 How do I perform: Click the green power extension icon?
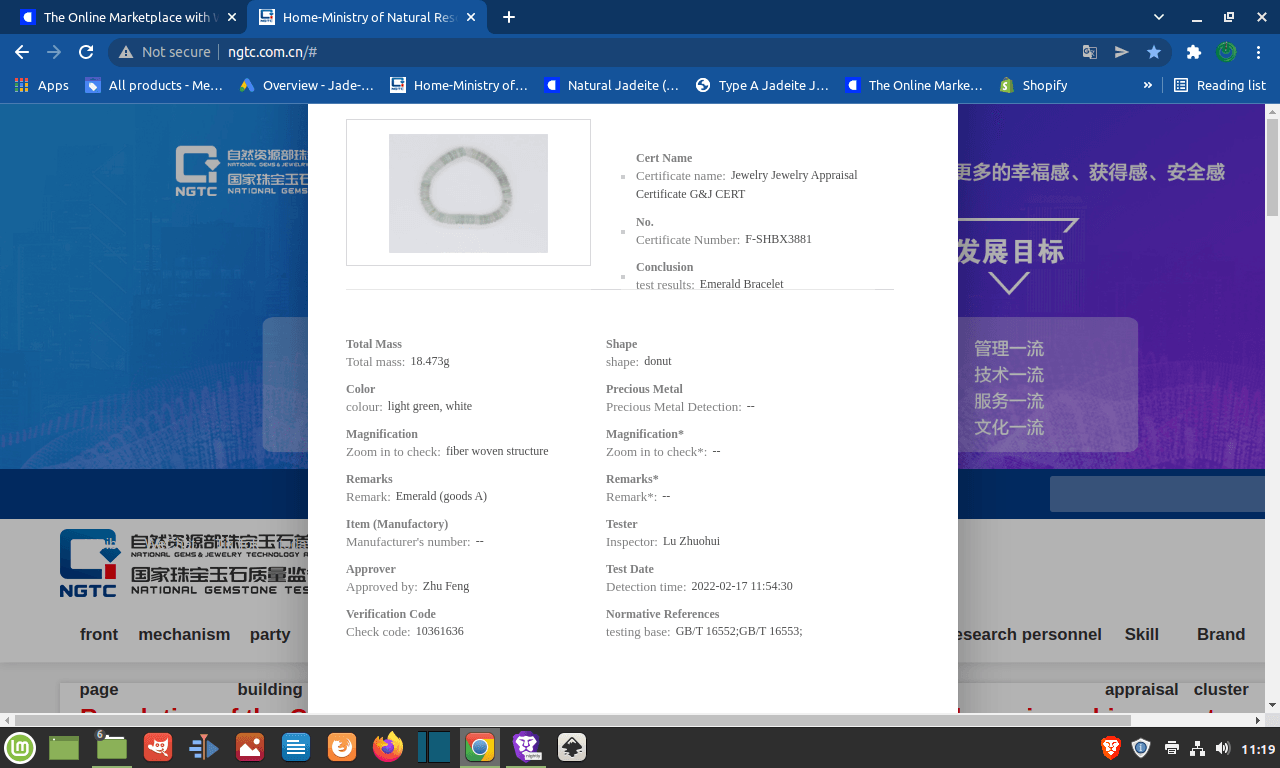pyautogui.click(x=1226, y=52)
